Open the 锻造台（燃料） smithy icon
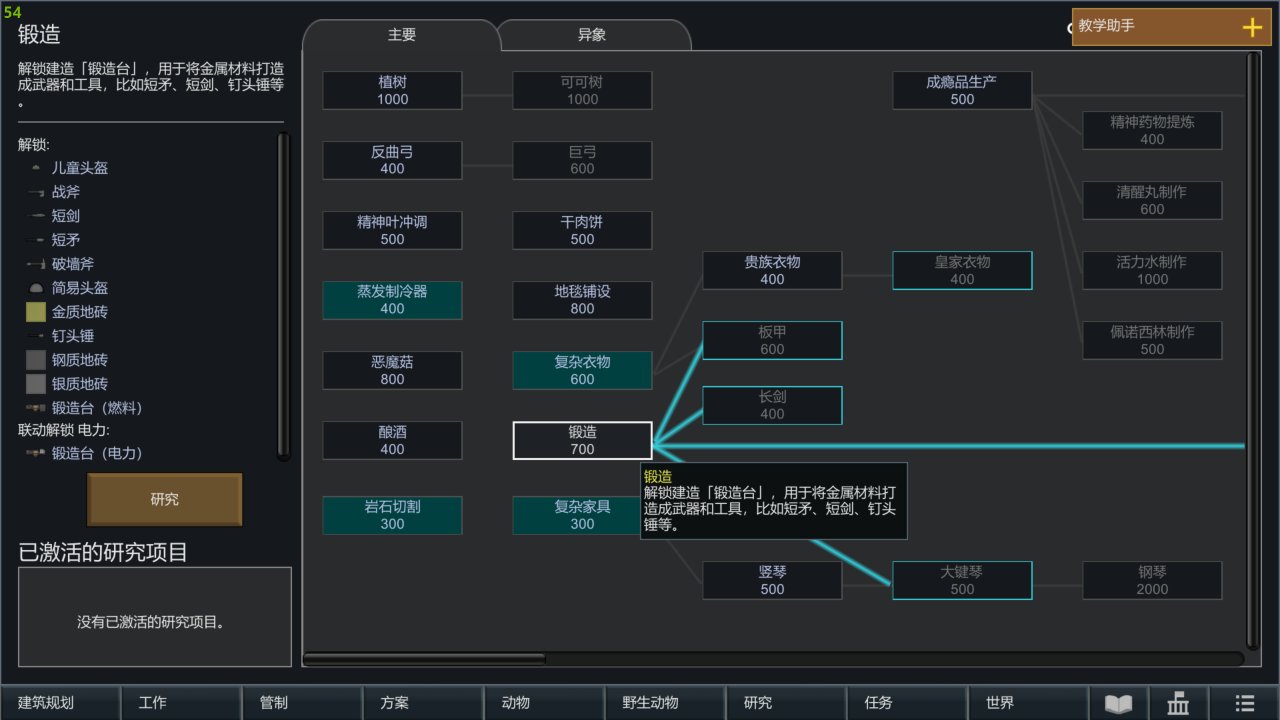The width and height of the screenshot is (1280, 720). [x=36, y=408]
